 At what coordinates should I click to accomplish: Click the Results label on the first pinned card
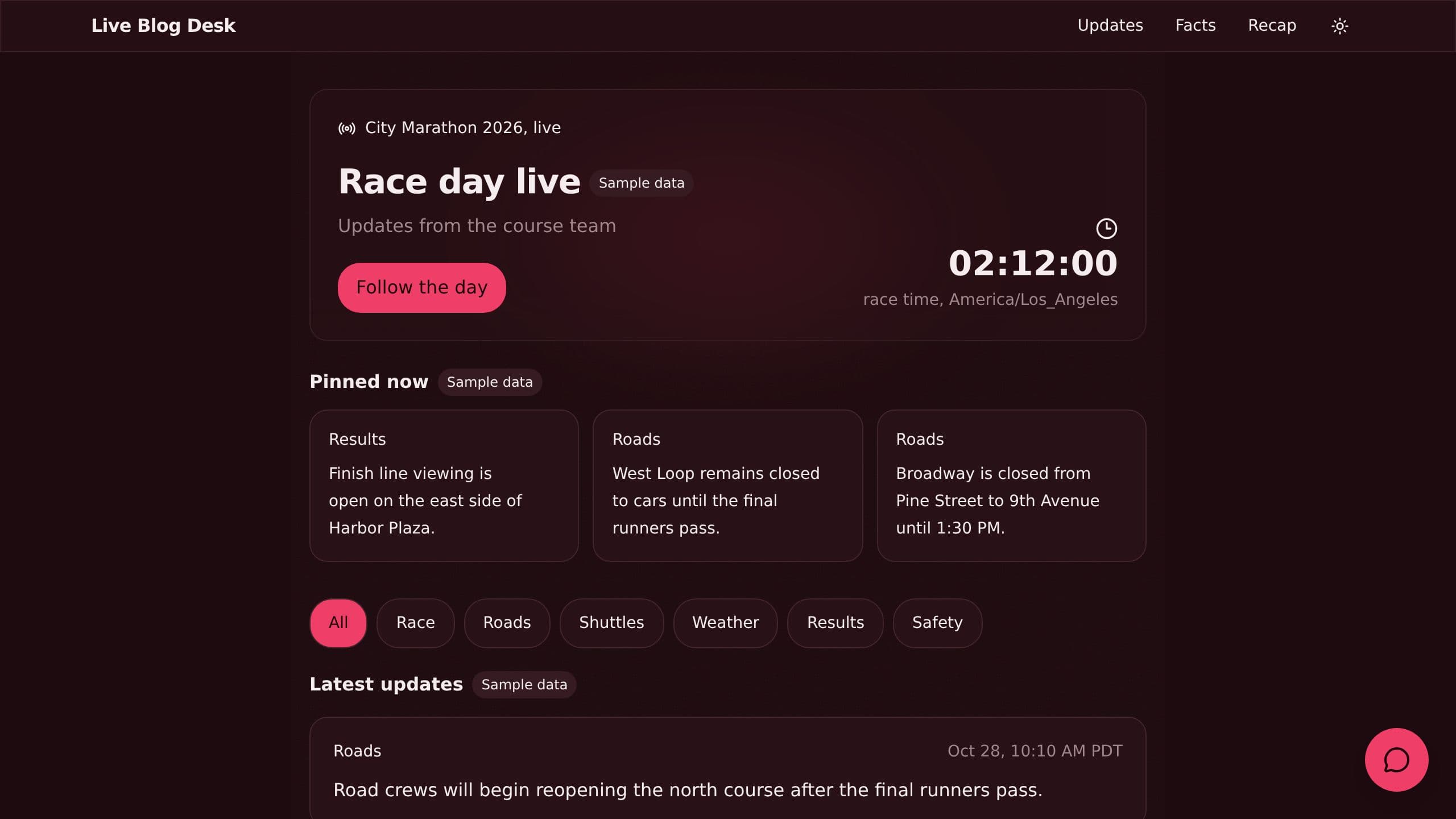[357, 439]
